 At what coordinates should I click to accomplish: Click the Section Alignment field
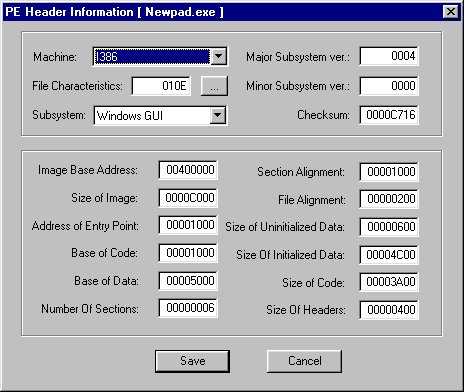(389, 172)
